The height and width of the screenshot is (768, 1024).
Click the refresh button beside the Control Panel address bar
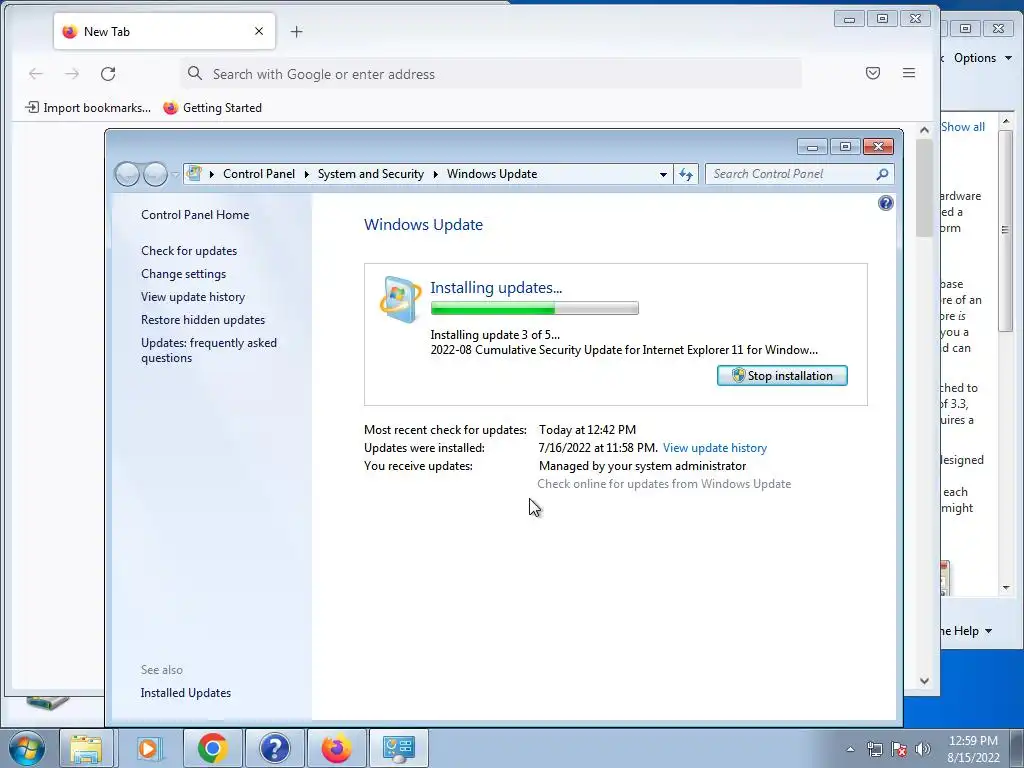click(x=686, y=174)
